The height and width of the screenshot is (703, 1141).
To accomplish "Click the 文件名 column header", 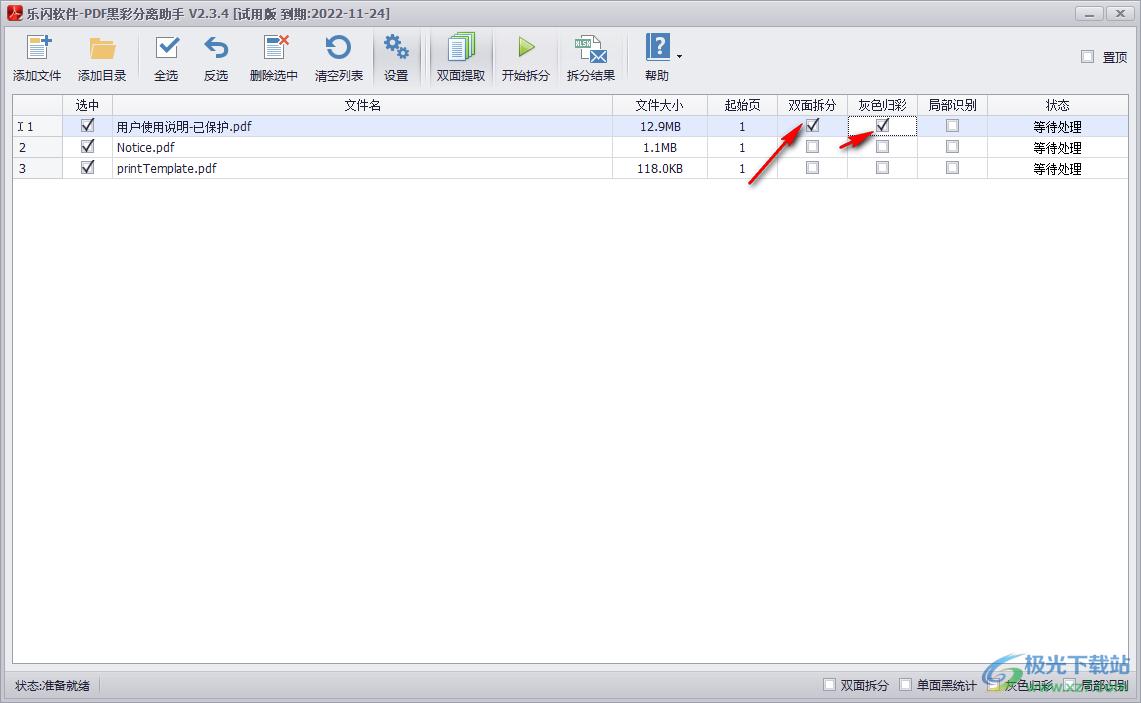I will (362, 105).
